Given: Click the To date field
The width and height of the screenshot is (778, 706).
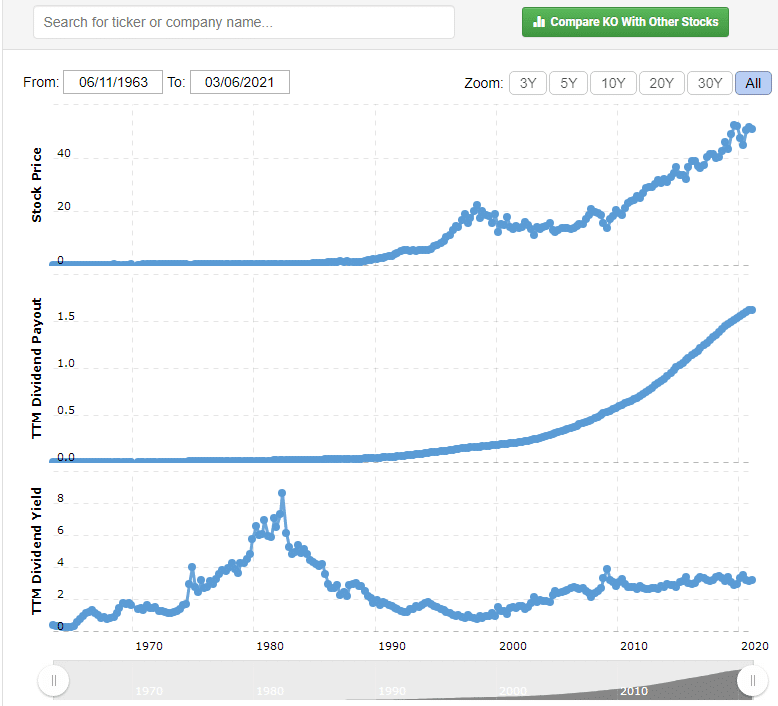Looking at the screenshot, I should [x=239, y=82].
